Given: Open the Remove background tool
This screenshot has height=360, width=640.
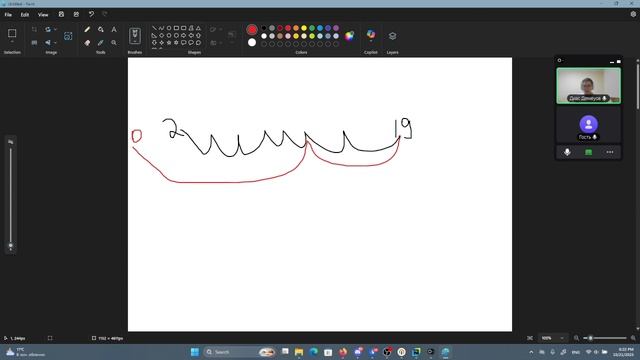Looking at the screenshot, I should 68,36.
